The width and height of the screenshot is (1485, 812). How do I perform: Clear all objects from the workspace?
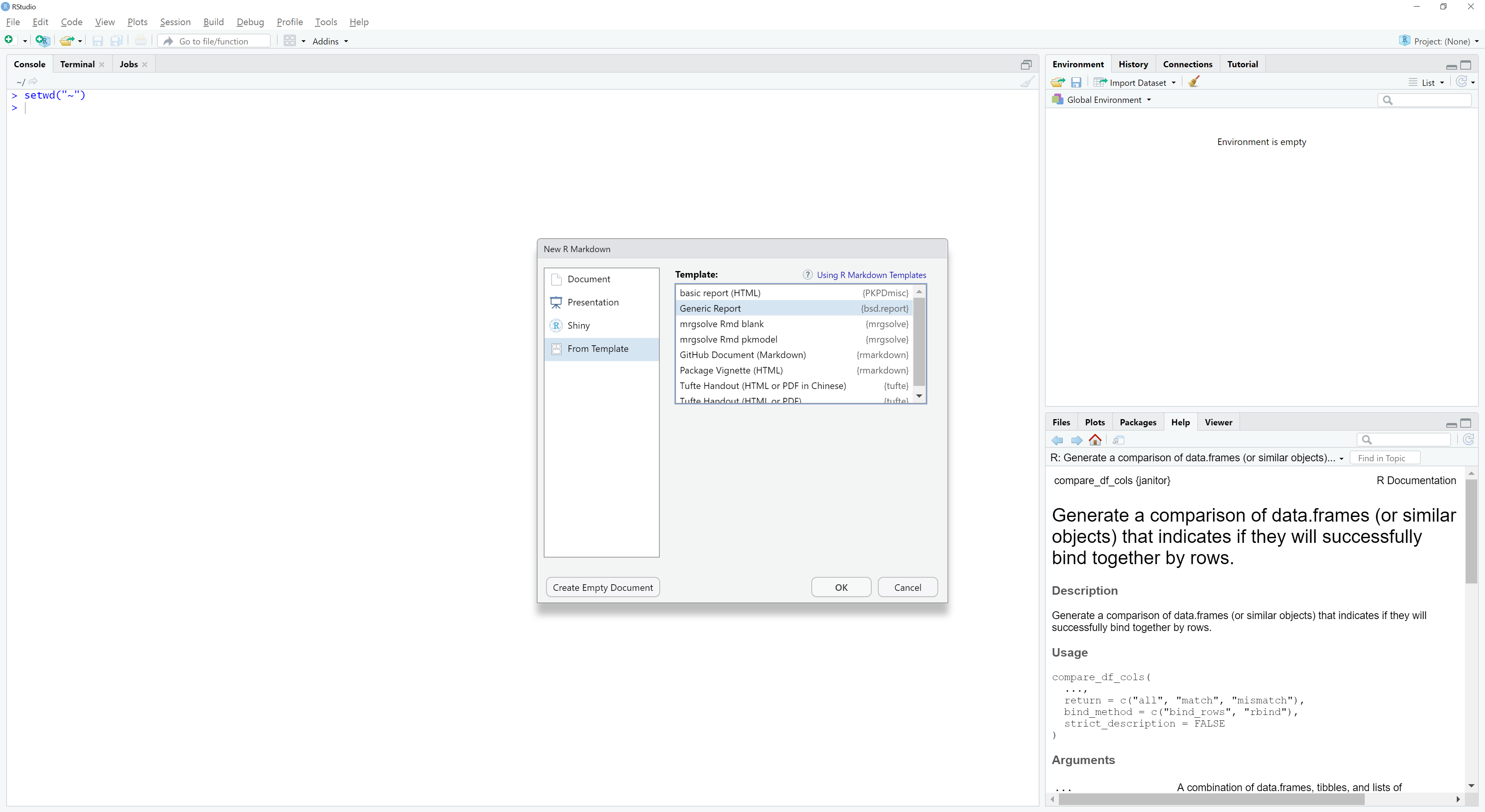(x=1194, y=82)
